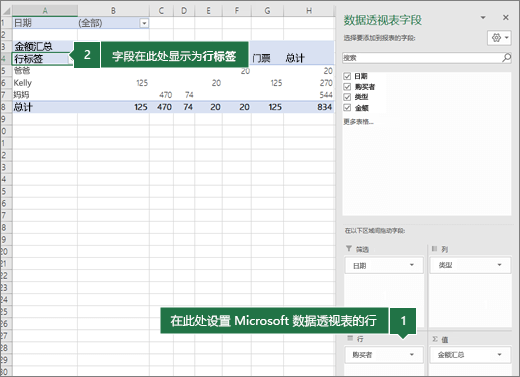Image resolution: width=520 pixels, height=377 pixels.
Task: Click the columns icon beside 列
Action: pyautogui.click(x=434, y=249)
